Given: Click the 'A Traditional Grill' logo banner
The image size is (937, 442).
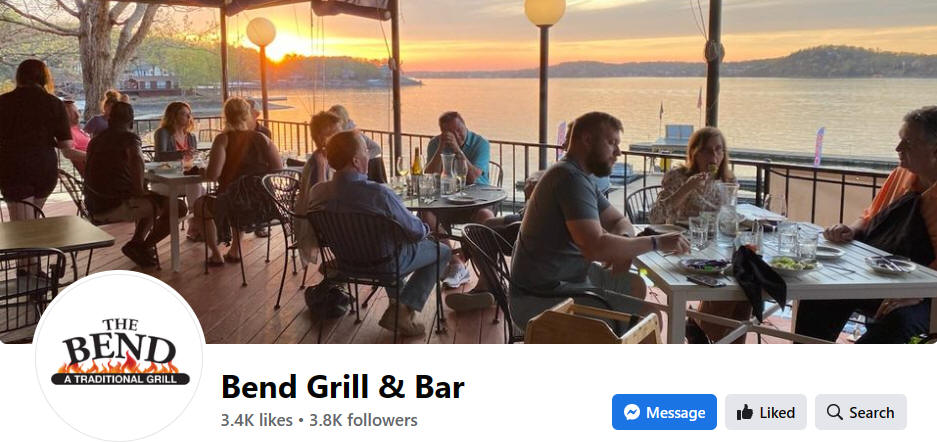Looking at the screenshot, I should (x=120, y=379).
